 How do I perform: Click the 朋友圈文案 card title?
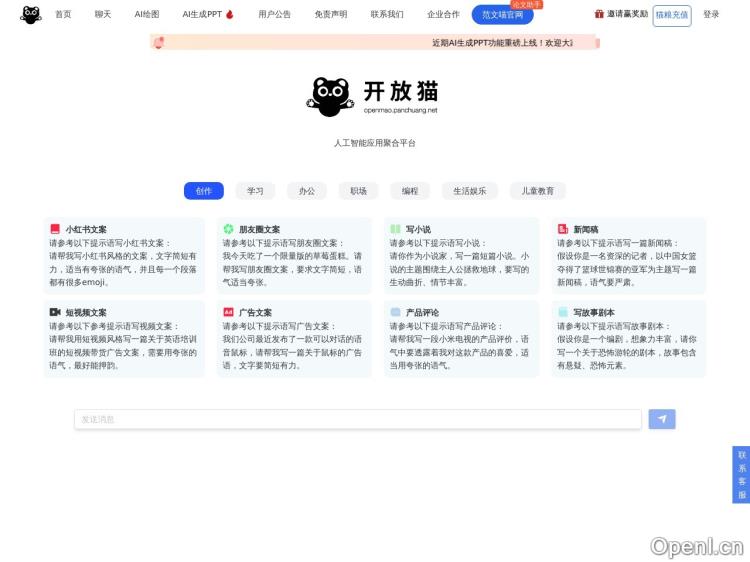(260, 229)
